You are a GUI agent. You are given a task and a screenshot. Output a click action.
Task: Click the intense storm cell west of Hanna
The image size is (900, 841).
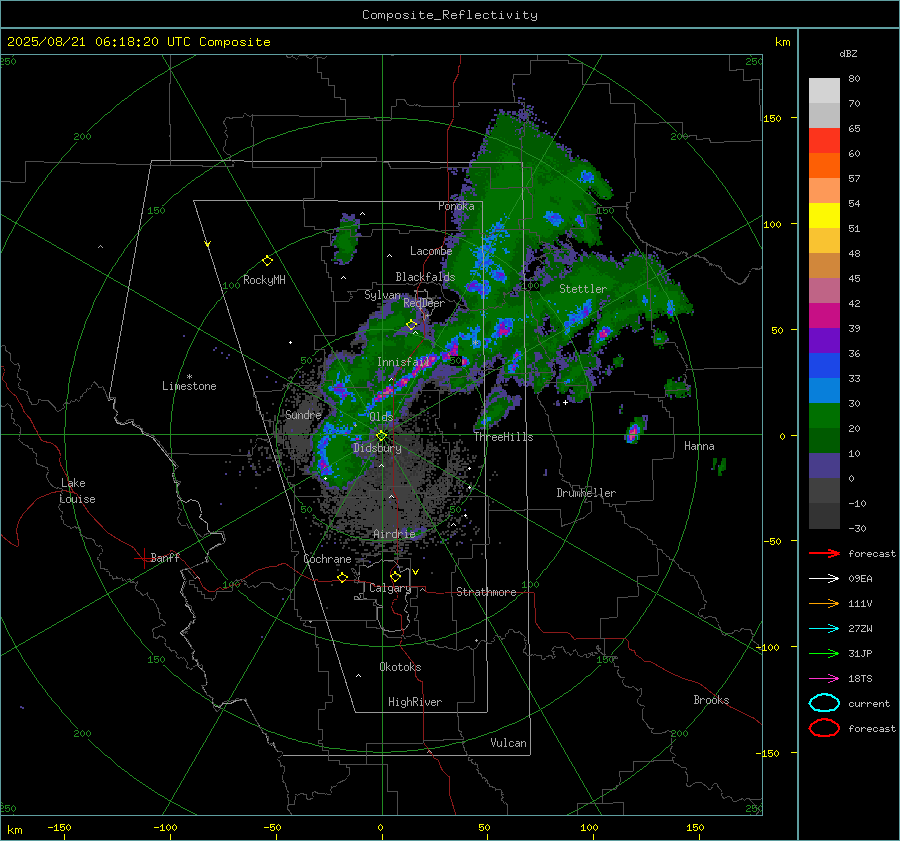tap(635, 429)
